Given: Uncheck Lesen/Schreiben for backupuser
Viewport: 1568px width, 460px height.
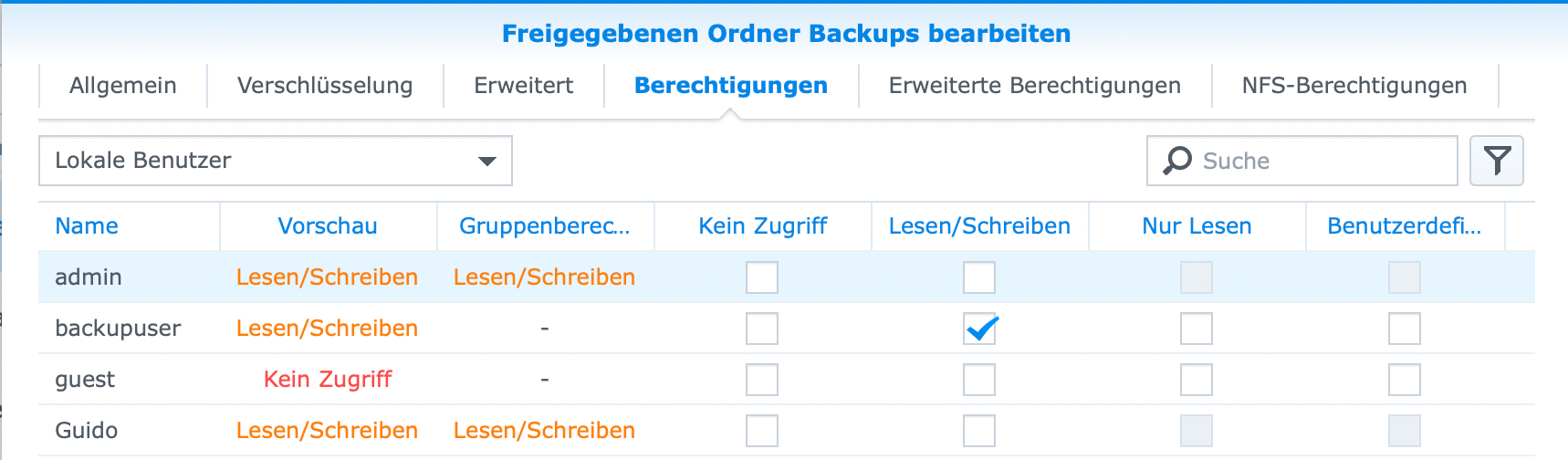Looking at the screenshot, I should pyautogui.click(x=979, y=329).
